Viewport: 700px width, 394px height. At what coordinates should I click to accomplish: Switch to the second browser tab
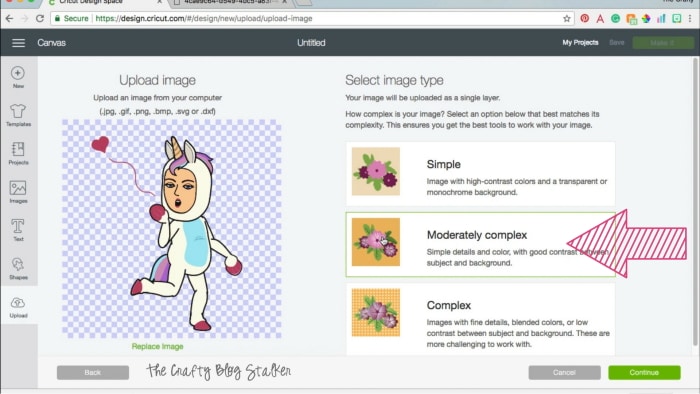tap(230, 3)
